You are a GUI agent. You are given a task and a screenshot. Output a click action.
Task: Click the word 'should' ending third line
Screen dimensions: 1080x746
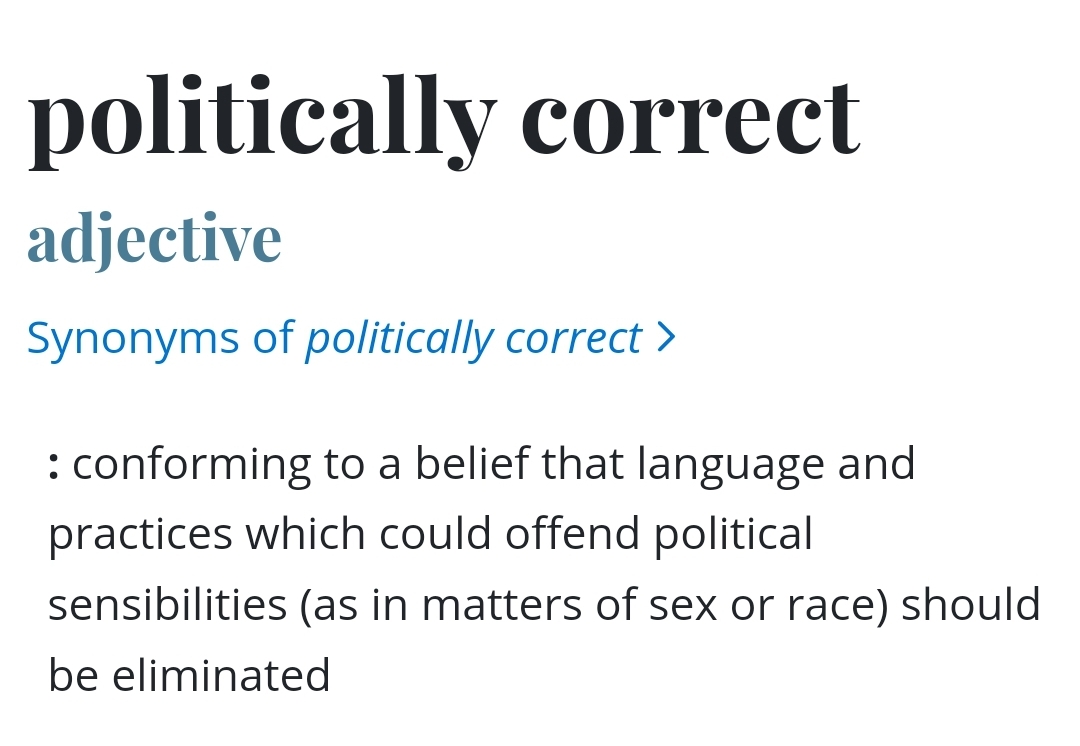pyautogui.click(x=970, y=604)
